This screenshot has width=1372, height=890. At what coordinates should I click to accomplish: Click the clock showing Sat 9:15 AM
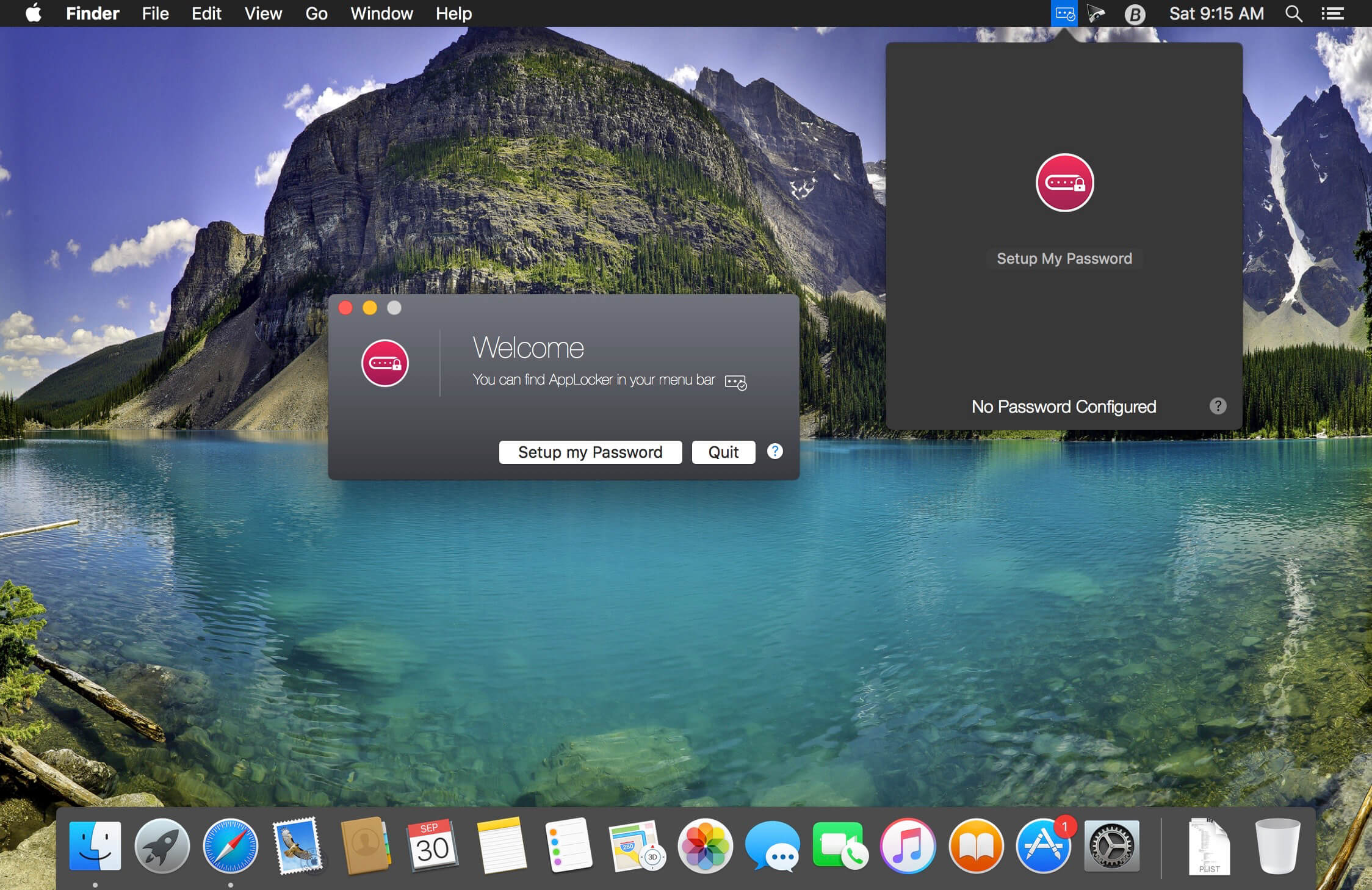1216,13
